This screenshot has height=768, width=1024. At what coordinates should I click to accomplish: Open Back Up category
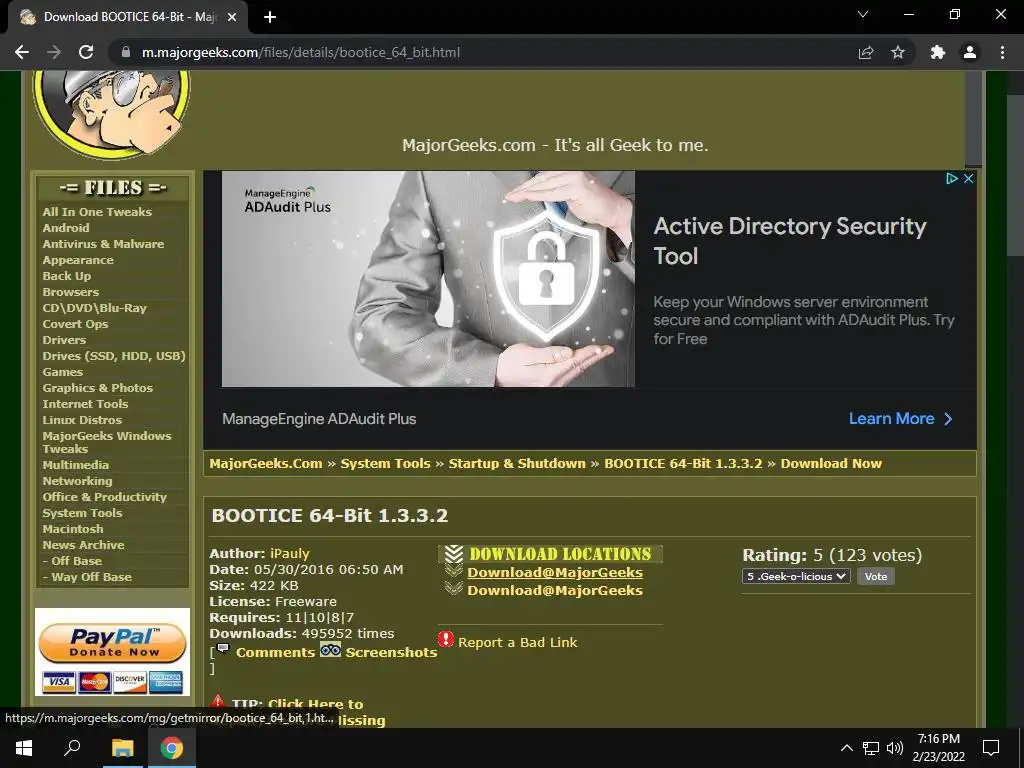coord(67,276)
